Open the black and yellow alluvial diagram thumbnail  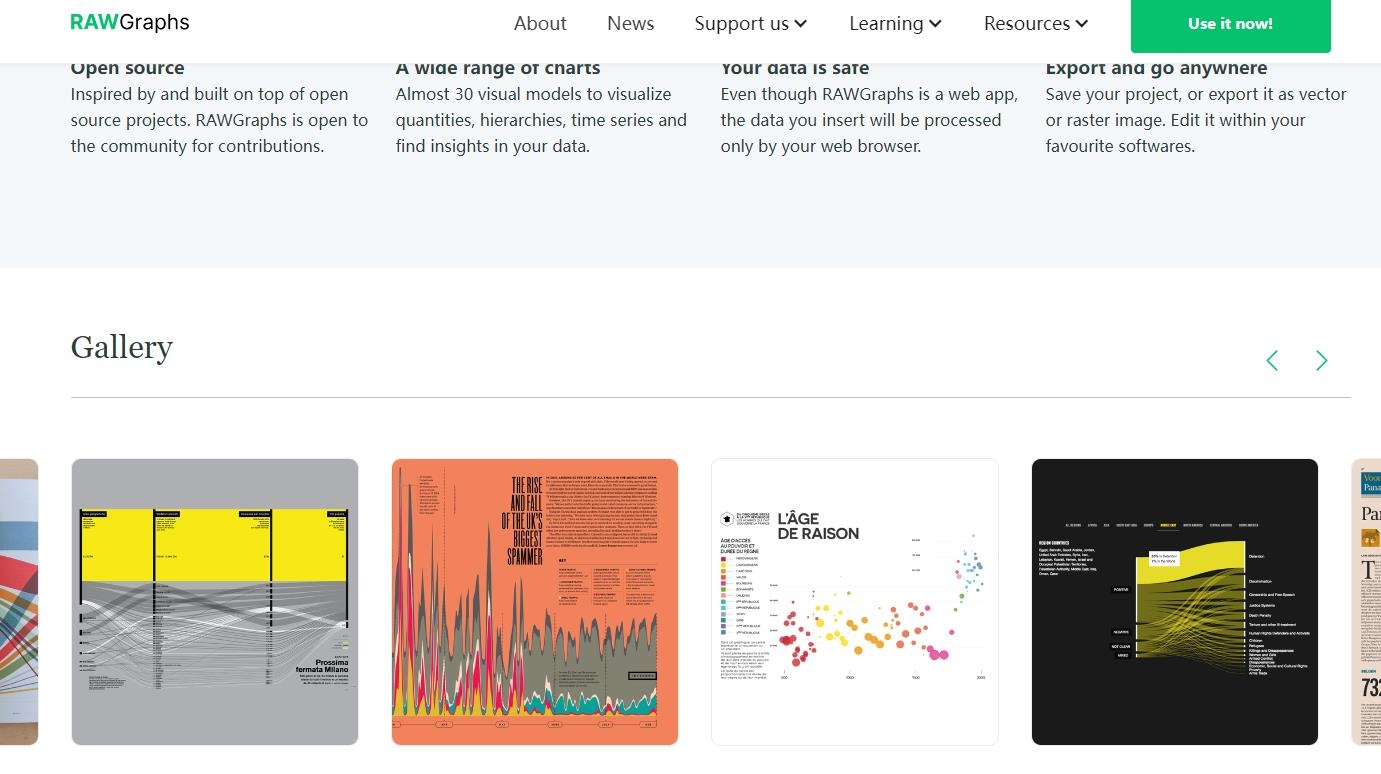coord(1175,602)
